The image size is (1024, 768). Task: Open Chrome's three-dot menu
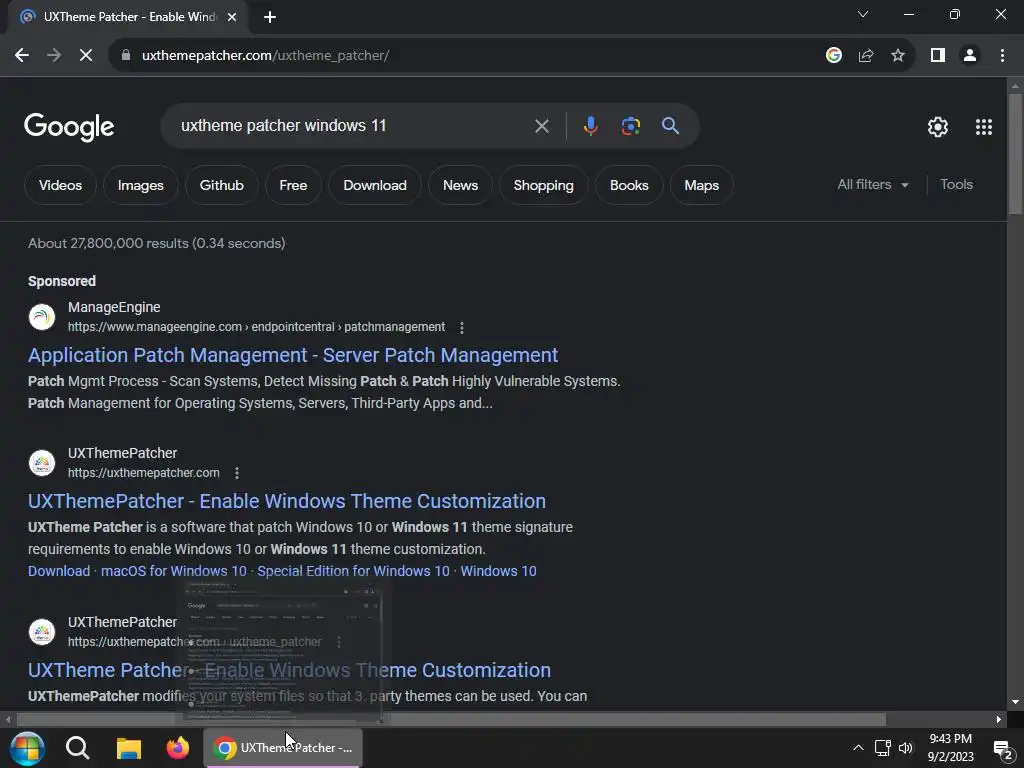point(1002,56)
